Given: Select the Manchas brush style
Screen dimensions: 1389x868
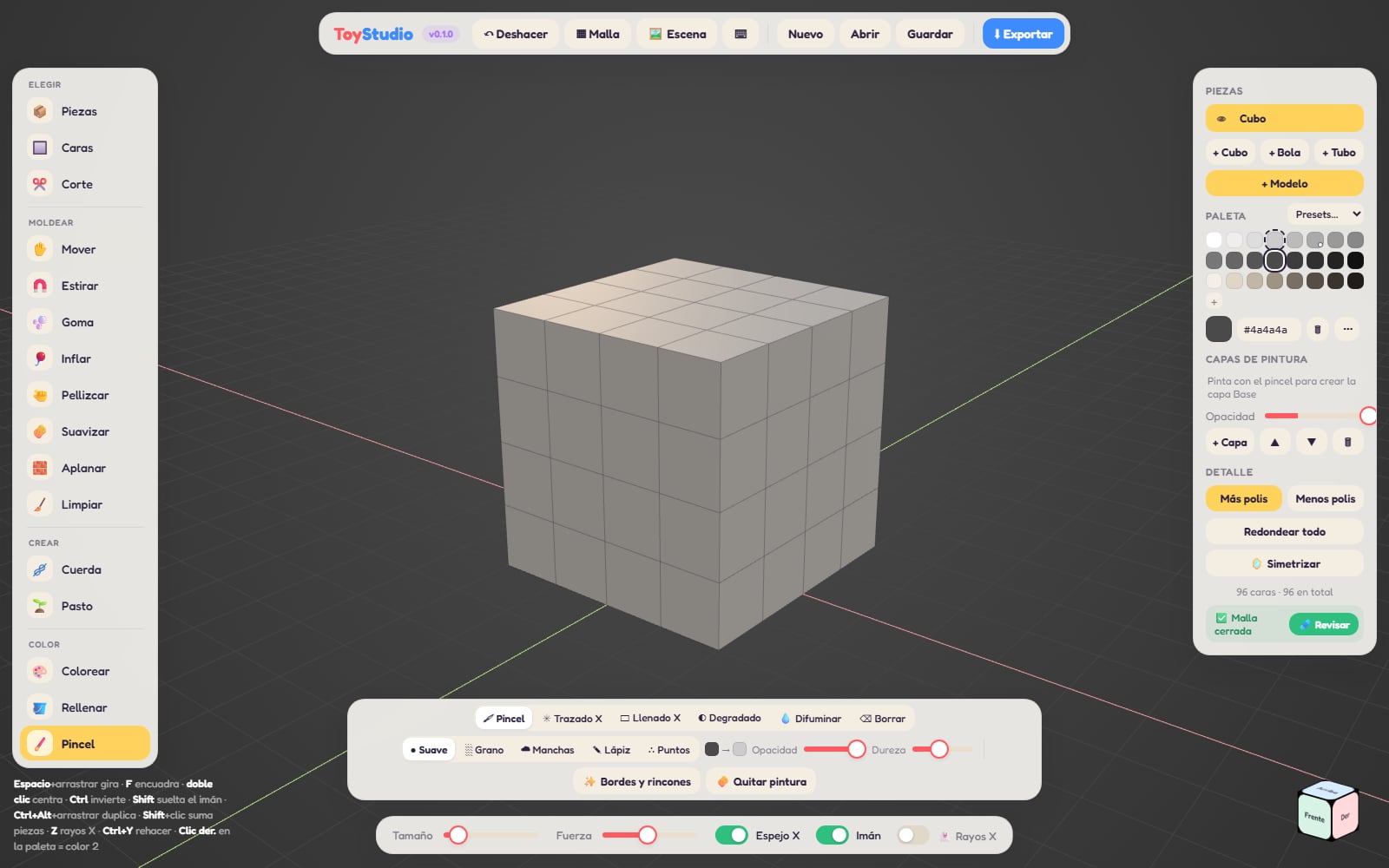Looking at the screenshot, I should (x=547, y=749).
